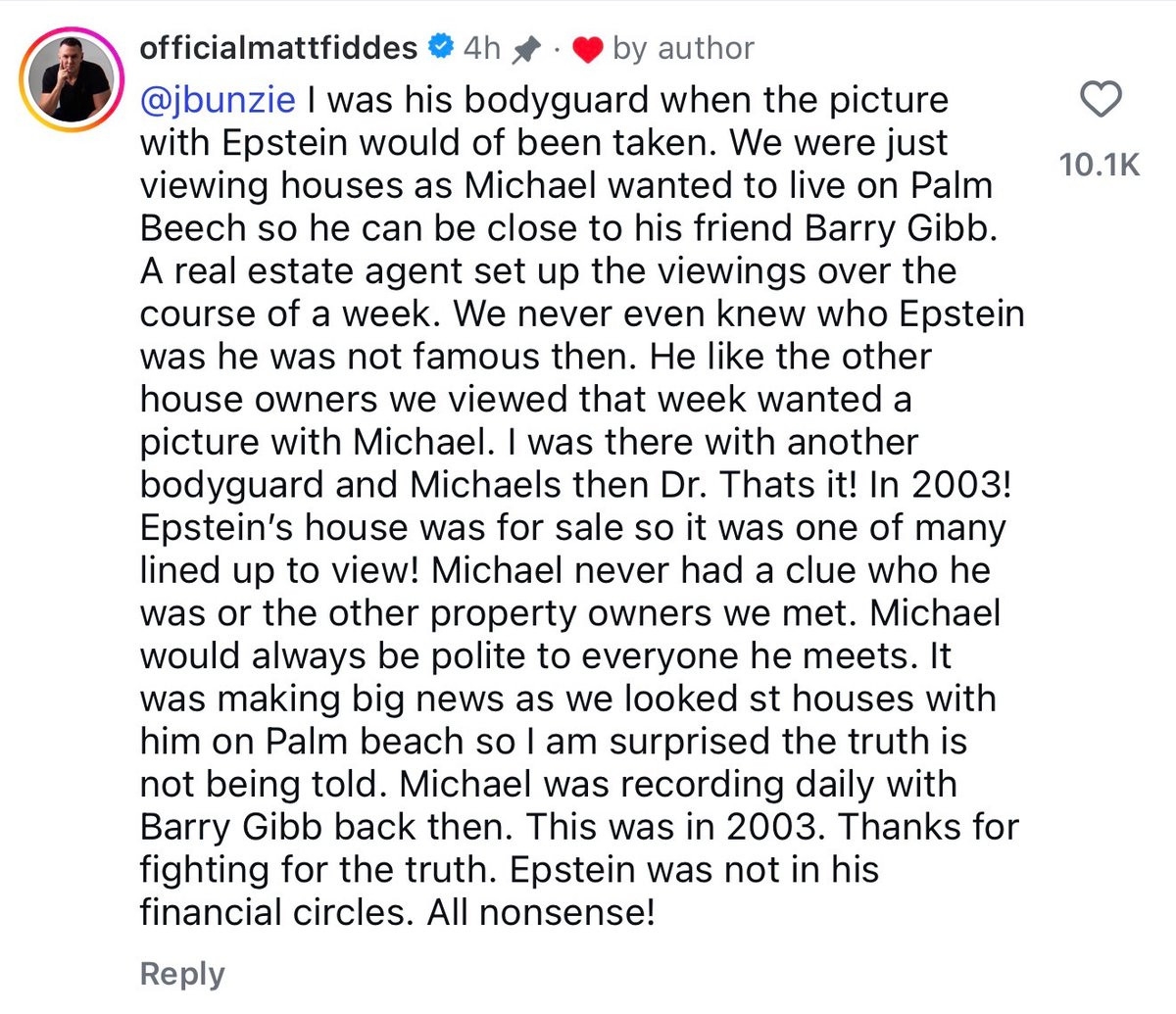Click the 4h comment timestamp
The width and height of the screenshot is (1176, 1014).
[481, 47]
